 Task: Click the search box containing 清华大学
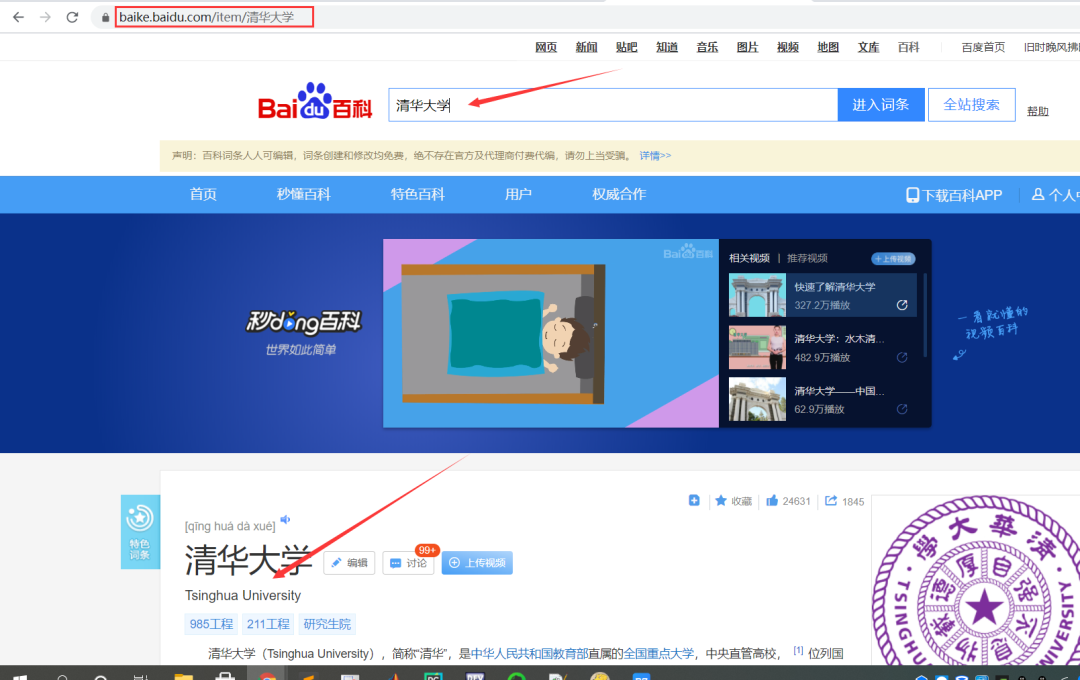(613, 105)
